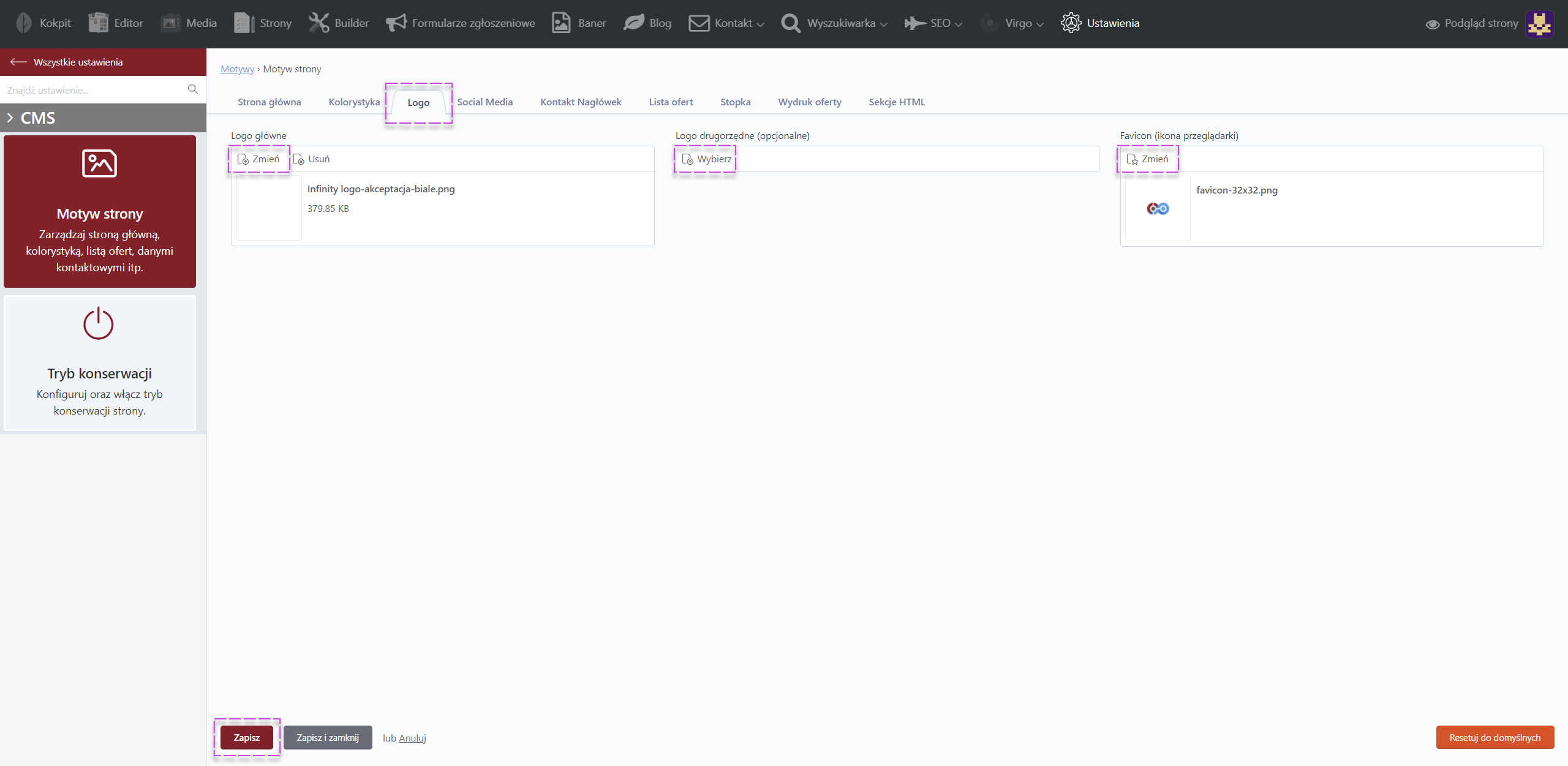Open the user avatar in top right

point(1539,24)
